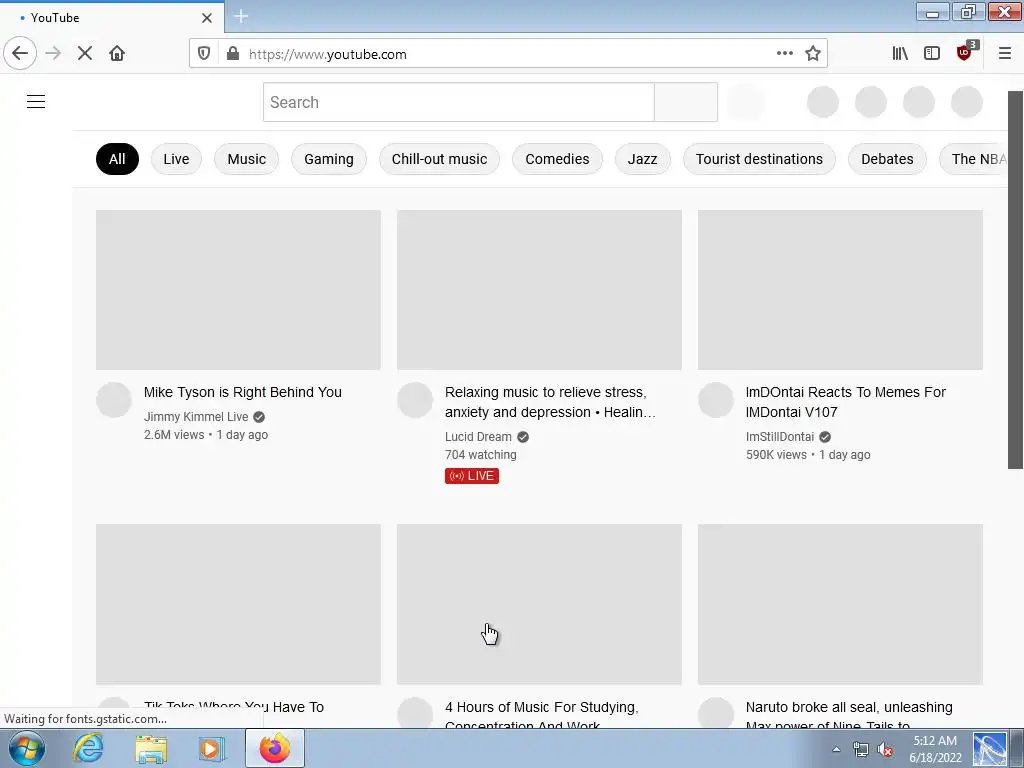Open the Relaxing music to relieve stress video
1024x768 pixels.
click(x=550, y=402)
